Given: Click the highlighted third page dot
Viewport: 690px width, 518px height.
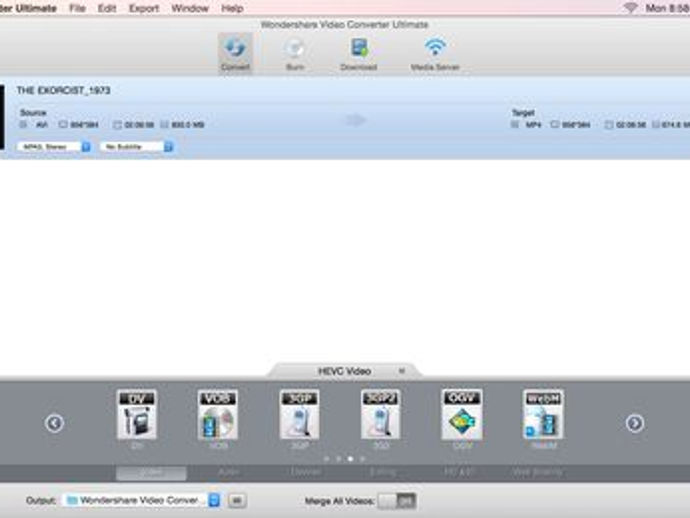Looking at the screenshot, I should [x=350, y=459].
